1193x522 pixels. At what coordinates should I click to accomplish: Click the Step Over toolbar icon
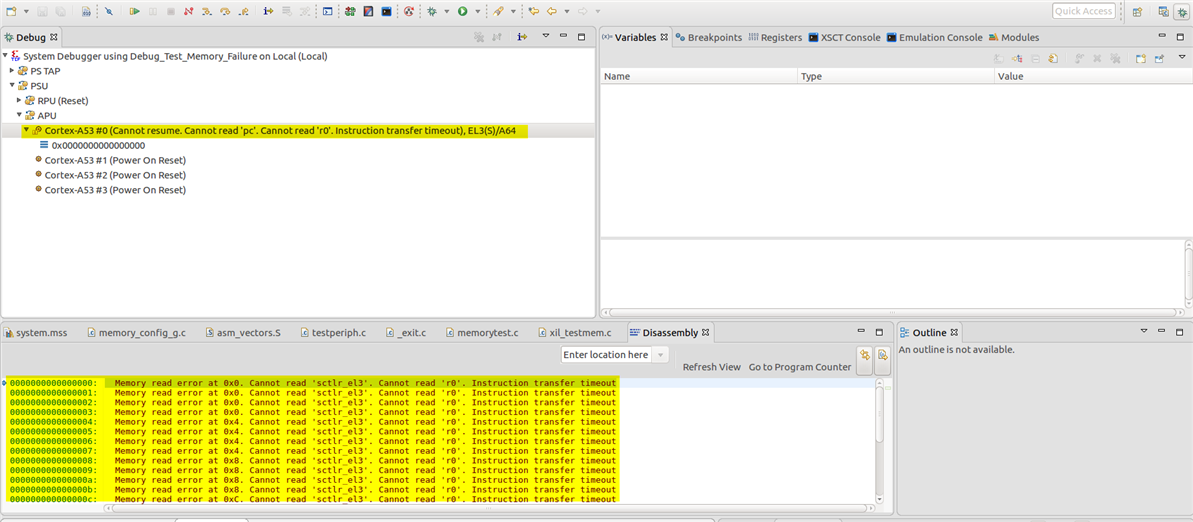224,11
